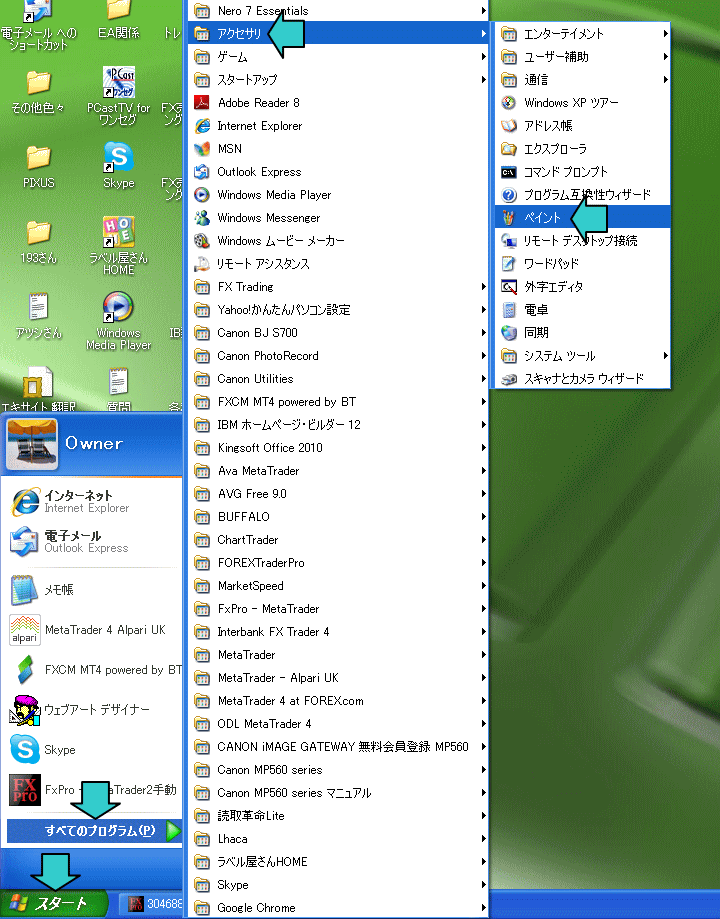Open MetaTrader 4 at FOREX.com folder

[x=338, y=700]
